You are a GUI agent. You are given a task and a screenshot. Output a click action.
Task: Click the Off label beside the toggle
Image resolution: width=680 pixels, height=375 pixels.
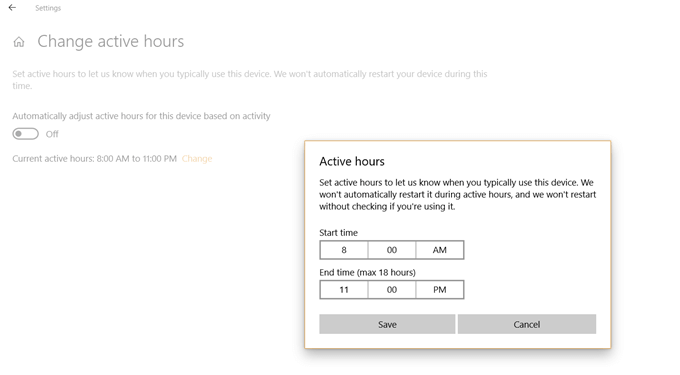52,134
